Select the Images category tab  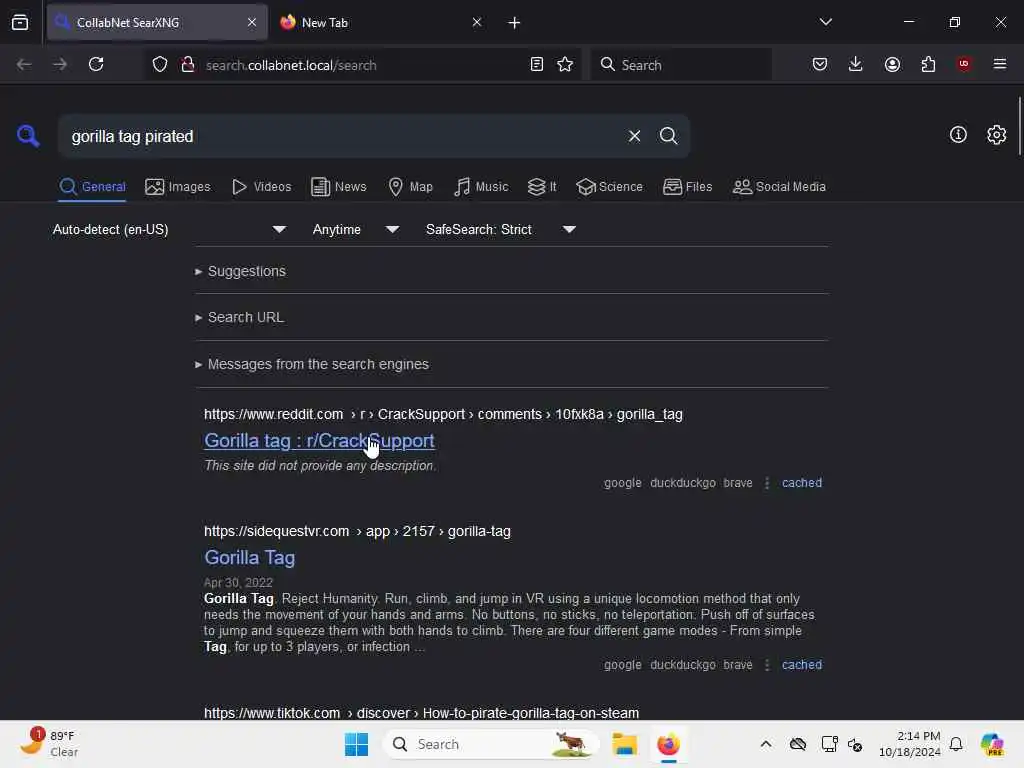(x=178, y=187)
